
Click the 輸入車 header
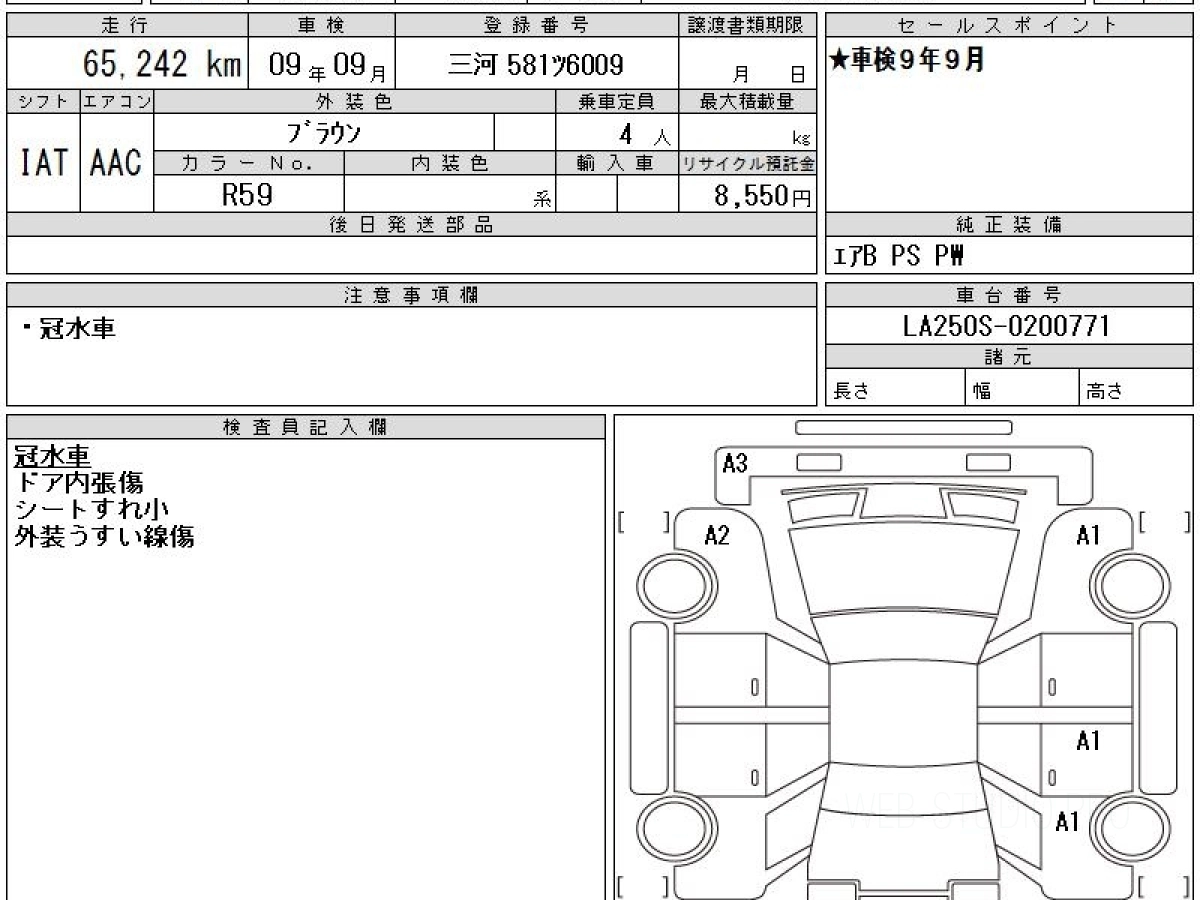[617, 164]
